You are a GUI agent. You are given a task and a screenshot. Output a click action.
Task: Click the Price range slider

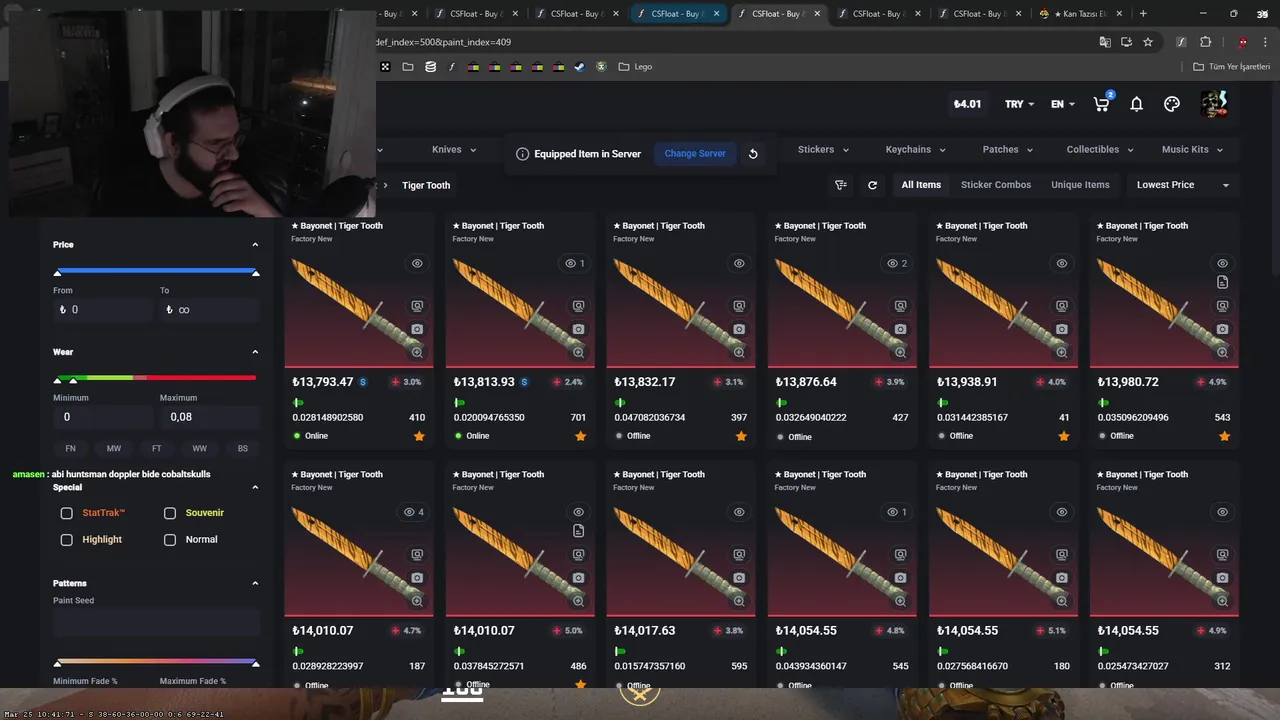tap(156, 271)
